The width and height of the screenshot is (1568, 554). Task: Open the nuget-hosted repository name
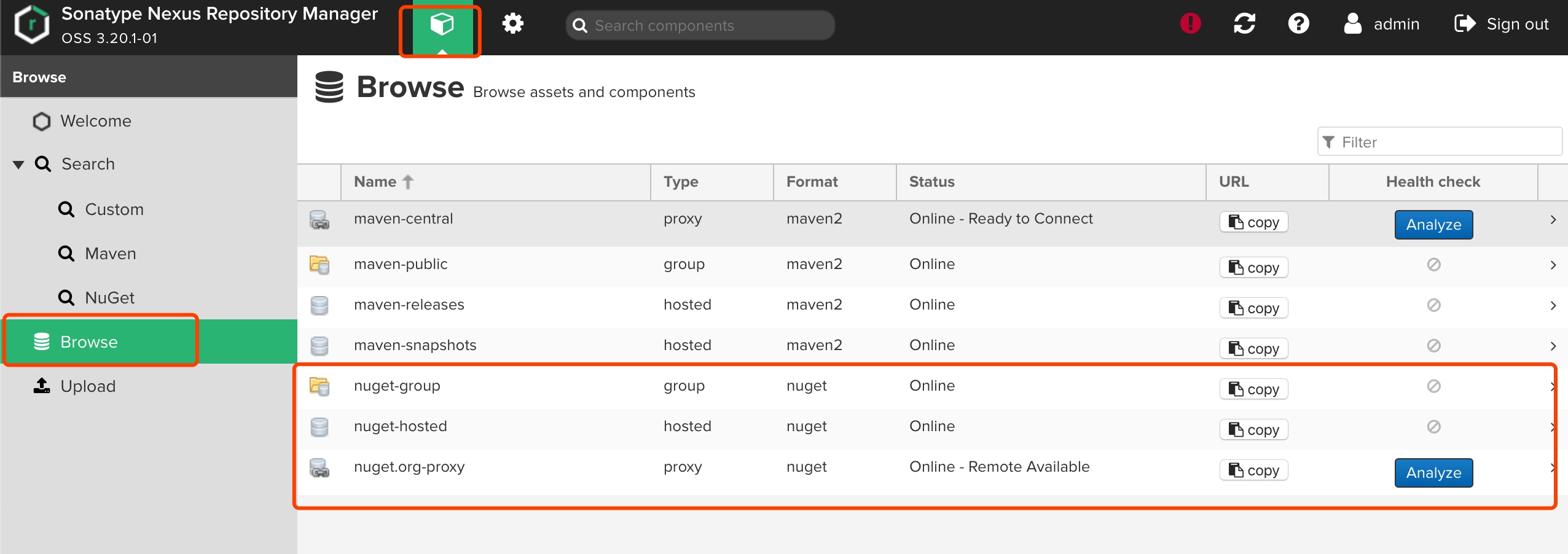[x=401, y=426]
